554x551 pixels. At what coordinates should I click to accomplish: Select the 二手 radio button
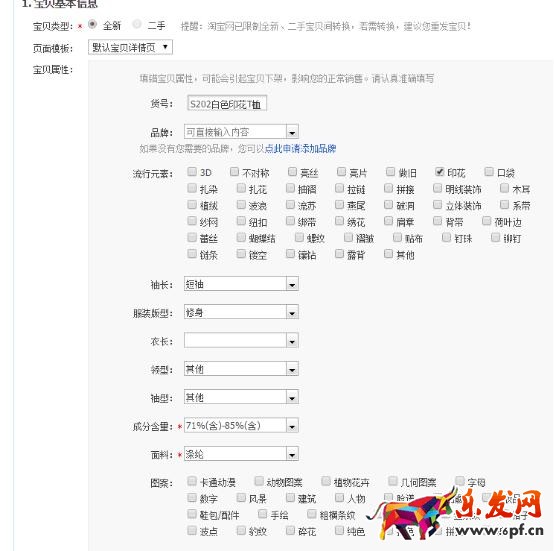point(137,24)
